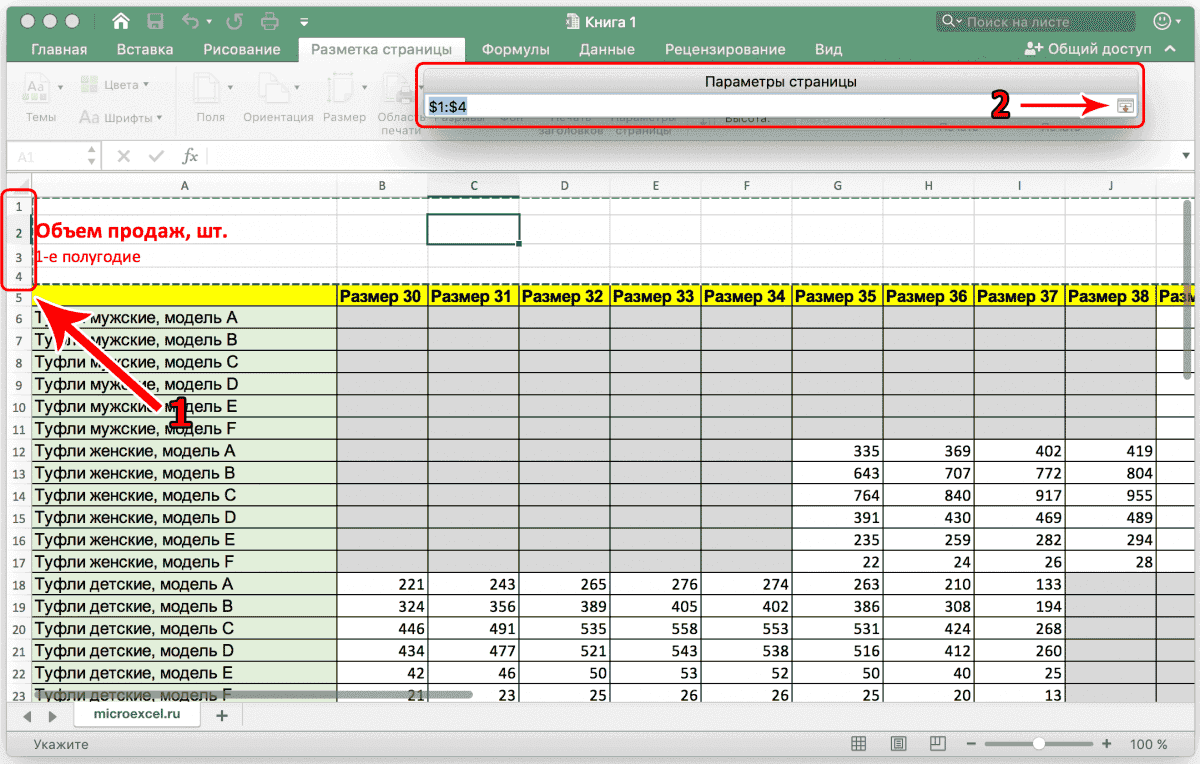Select the microexcel.ru sheet tab

(136, 716)
